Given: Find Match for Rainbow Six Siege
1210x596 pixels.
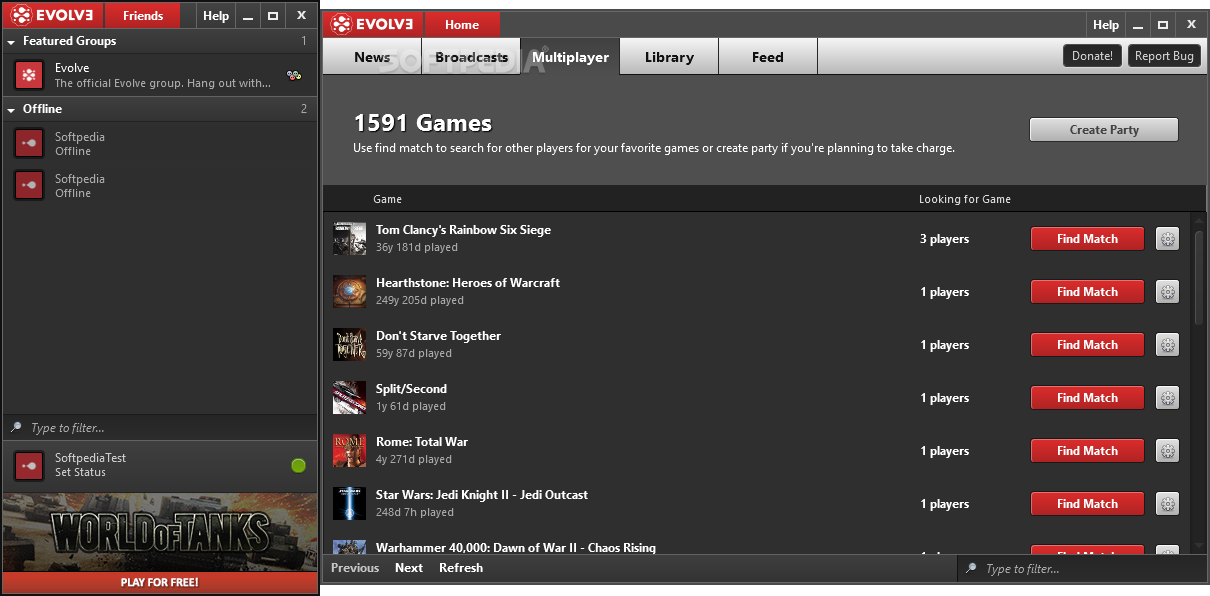Looking at the screenshot, I should click(1087, 239).
